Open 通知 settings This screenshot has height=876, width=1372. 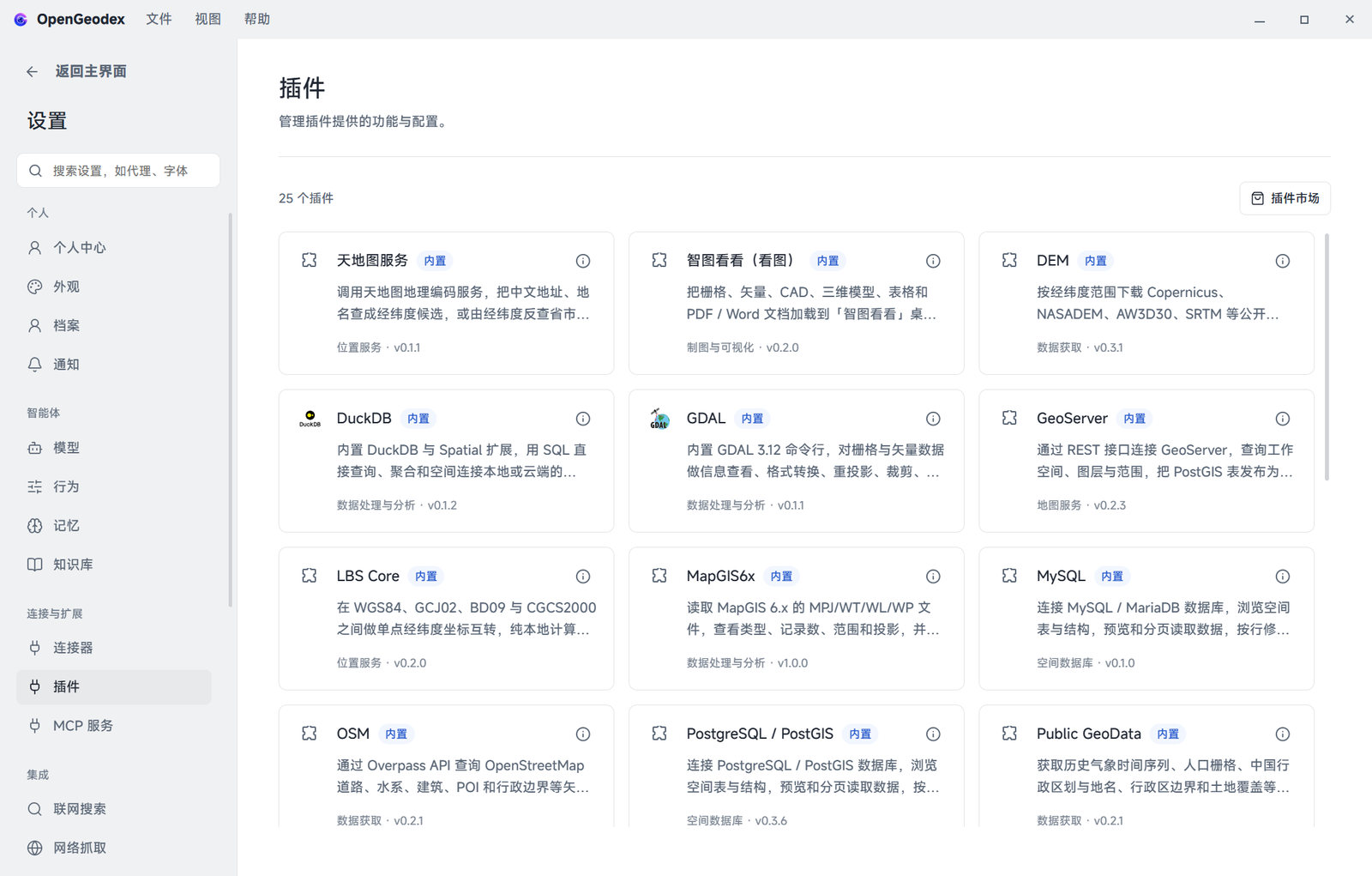point(114,365)
